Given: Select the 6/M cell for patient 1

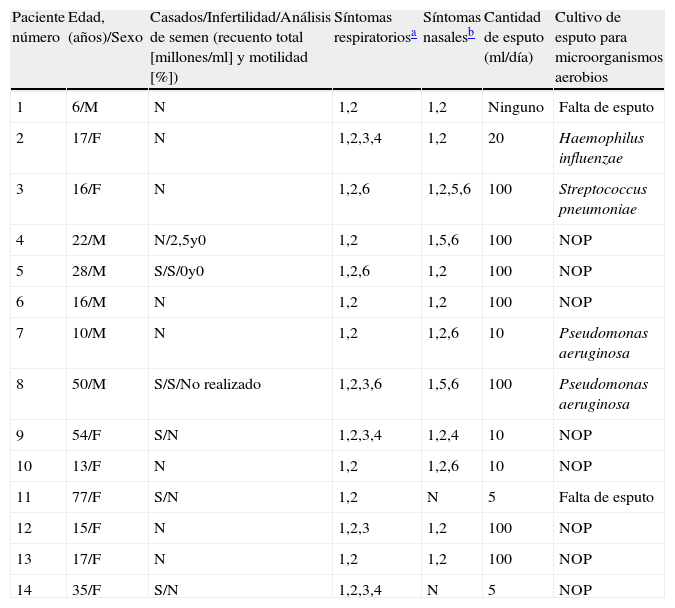Looking at the screenshot, I should coord(84,107).
